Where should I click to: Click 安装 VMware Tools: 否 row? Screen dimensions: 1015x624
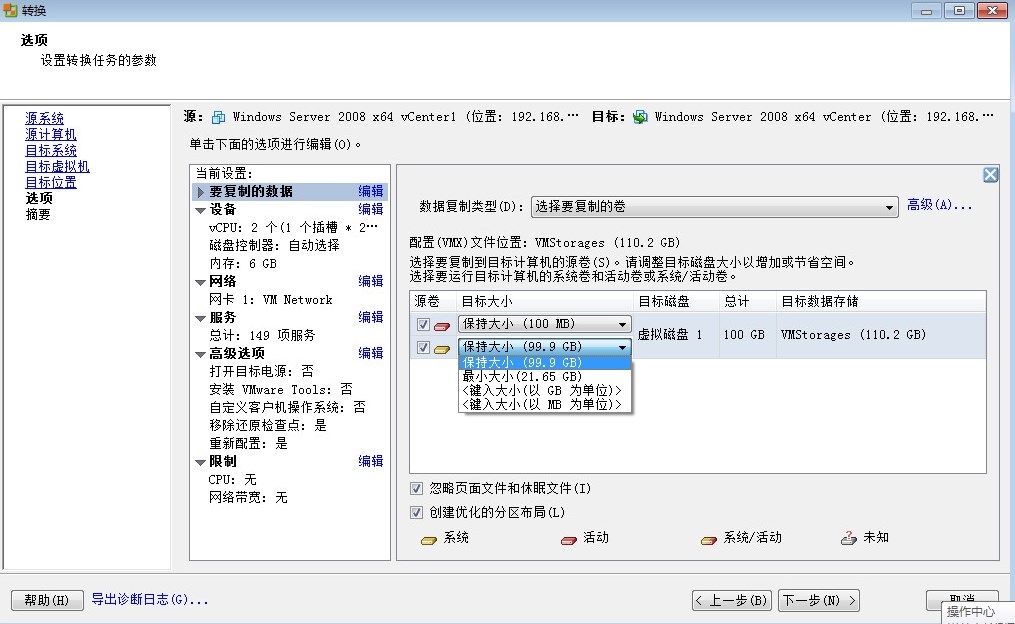point(281,390)
